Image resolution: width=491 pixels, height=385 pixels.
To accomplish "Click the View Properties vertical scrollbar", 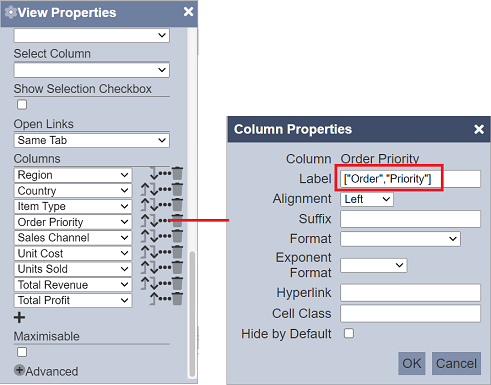I will point(192,313).
